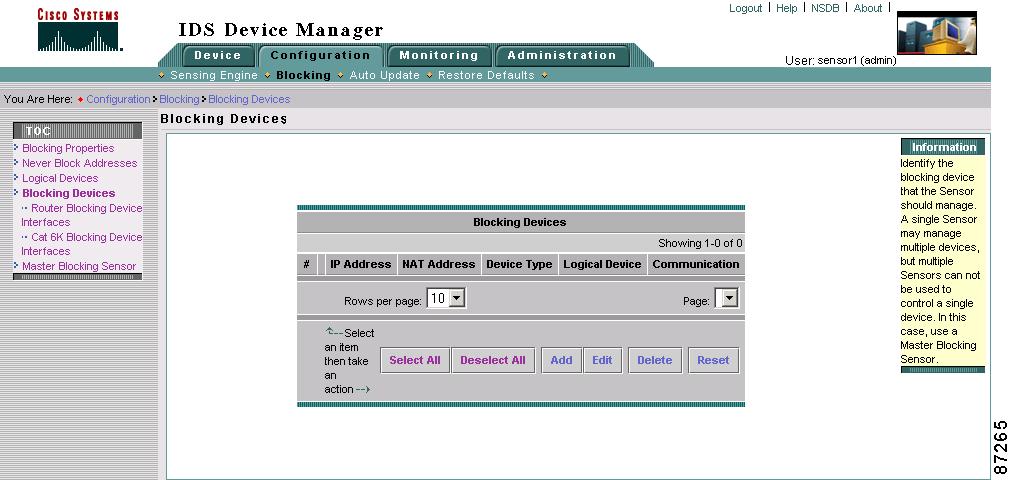The height and width of the screenshot is (480, 1013).
Task: Click the Select All button
Action: (x=415, y=360)
